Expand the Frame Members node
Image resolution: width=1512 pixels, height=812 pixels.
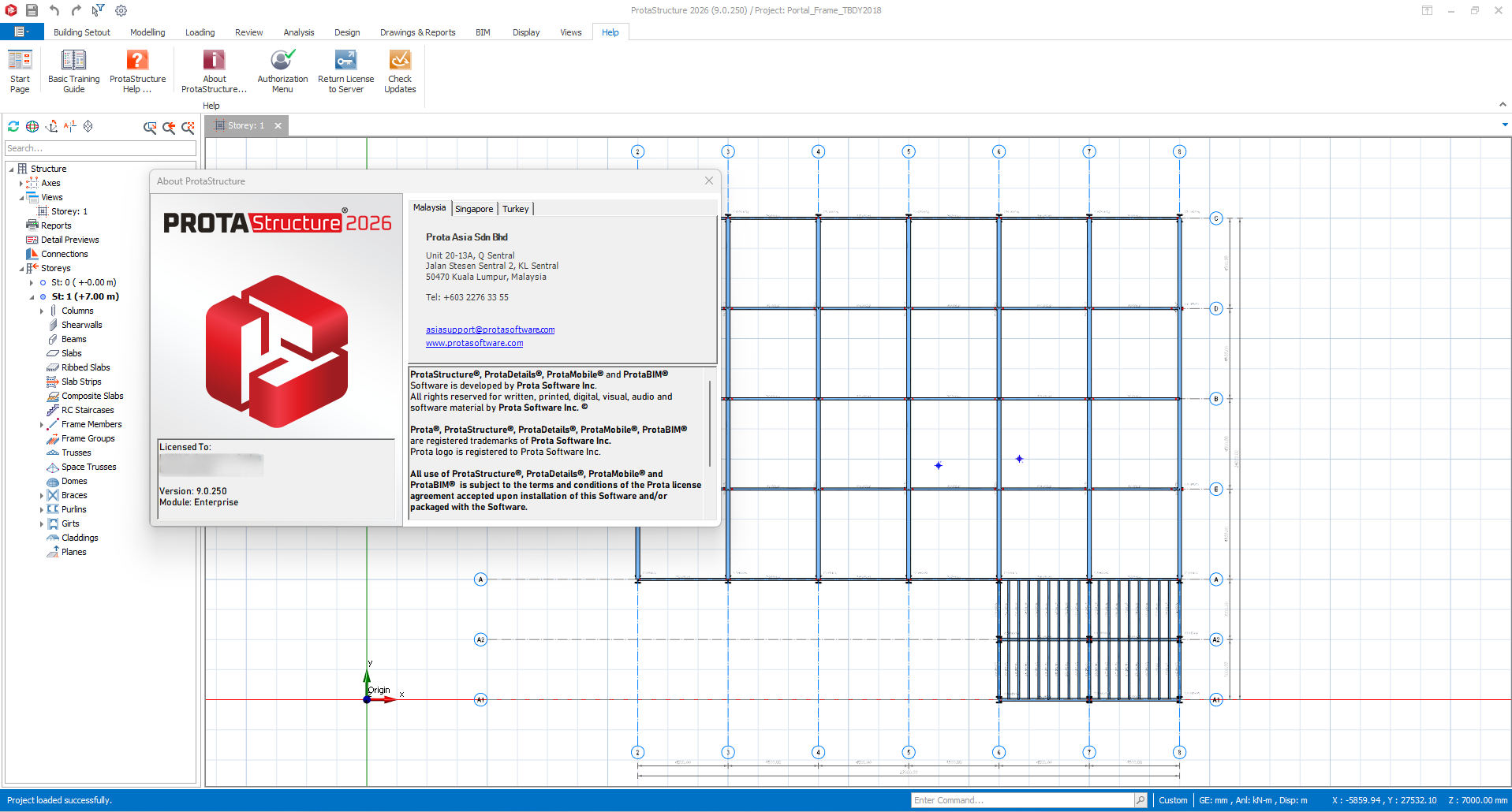(42, 425)
